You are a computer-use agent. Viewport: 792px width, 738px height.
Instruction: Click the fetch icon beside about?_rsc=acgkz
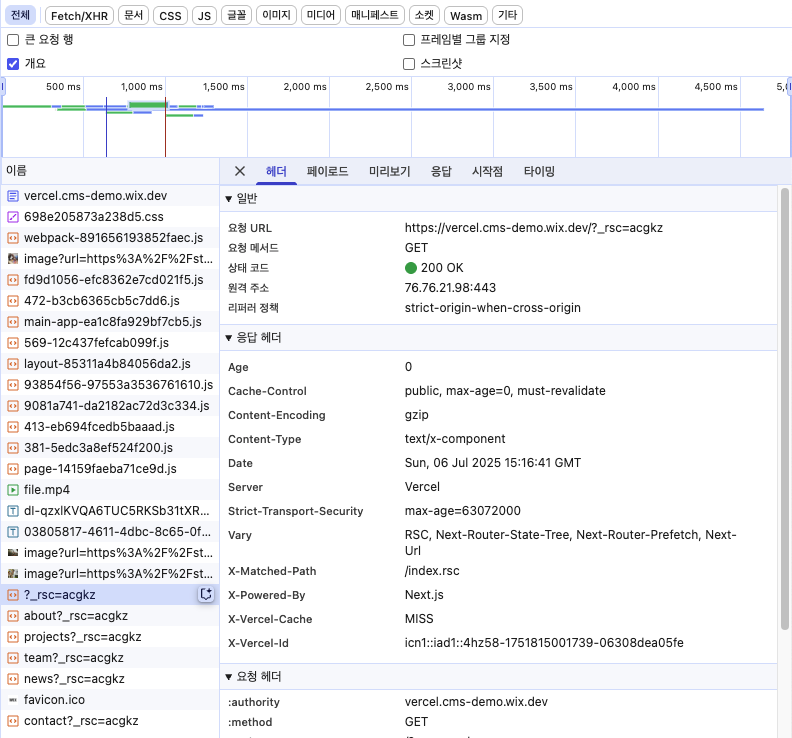[x=13, y=616]
